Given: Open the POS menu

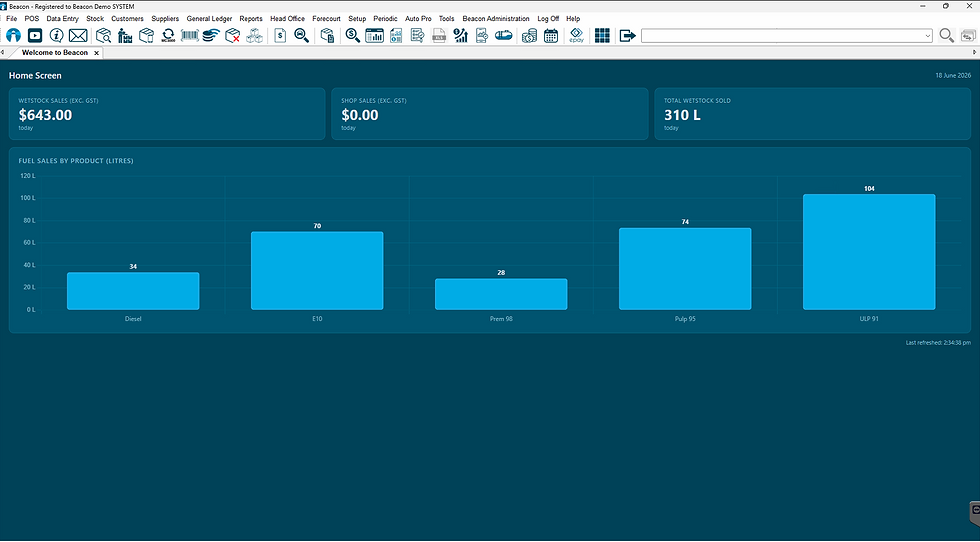Looking at the screenshot, I should (x=32, y=19).
